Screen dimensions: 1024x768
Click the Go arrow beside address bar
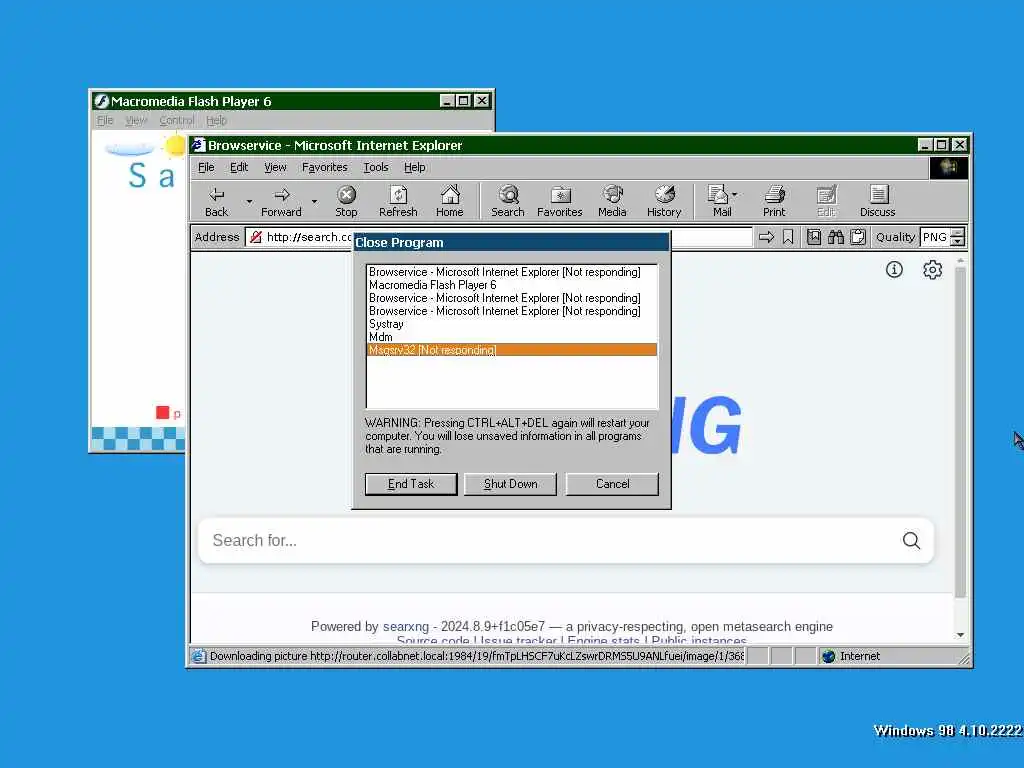click(766, 237)
